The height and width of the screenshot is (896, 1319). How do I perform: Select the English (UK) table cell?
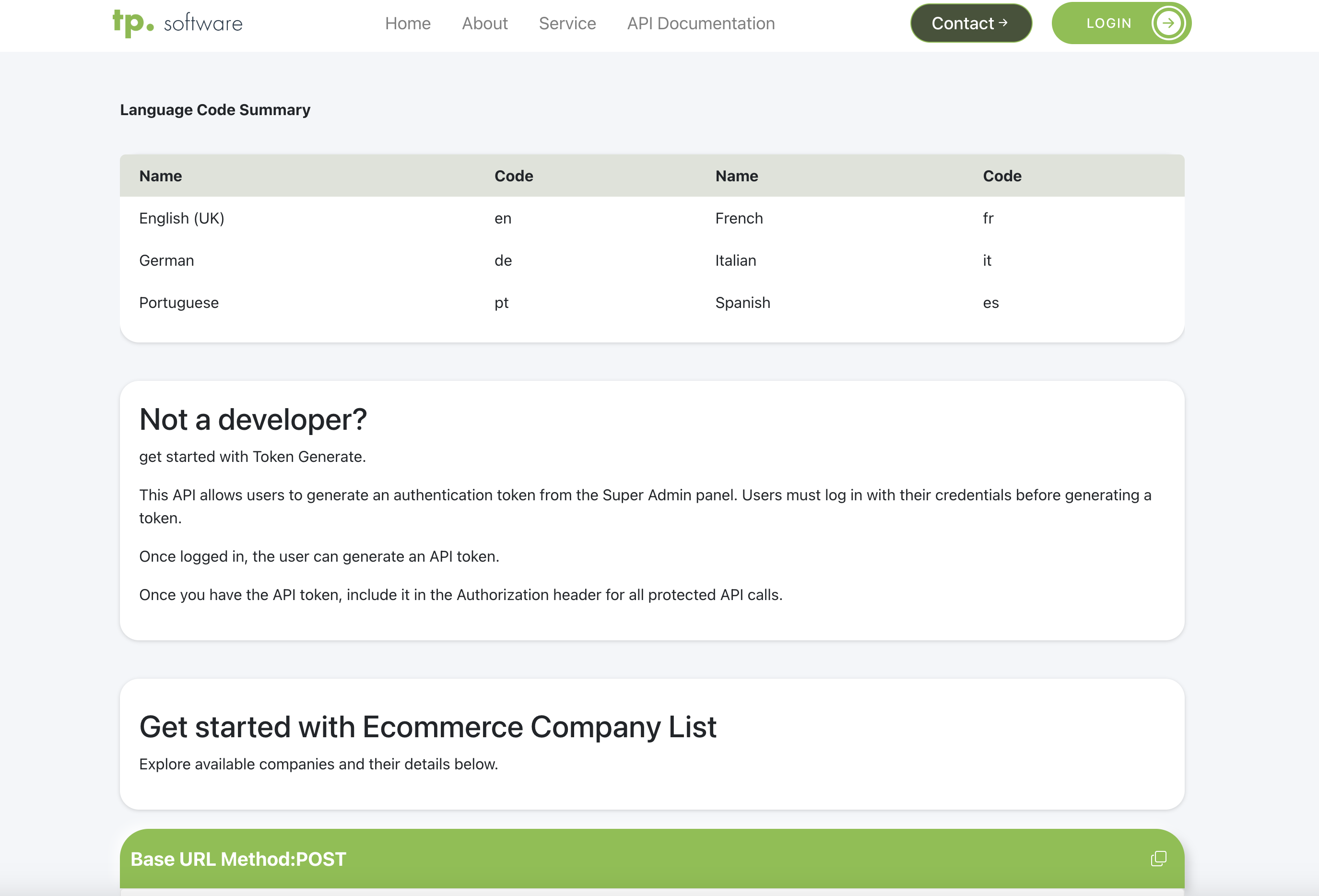click(182, 218)
